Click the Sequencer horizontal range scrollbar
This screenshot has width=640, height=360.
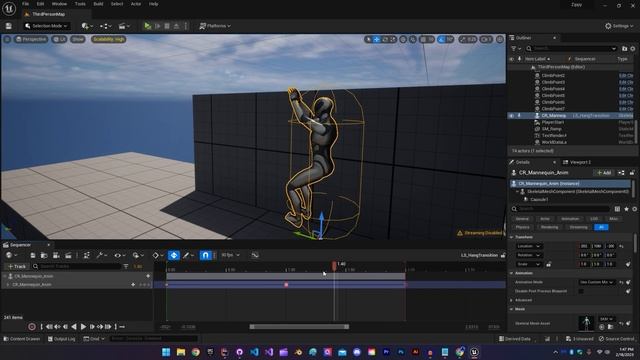(x=299, y=327)
